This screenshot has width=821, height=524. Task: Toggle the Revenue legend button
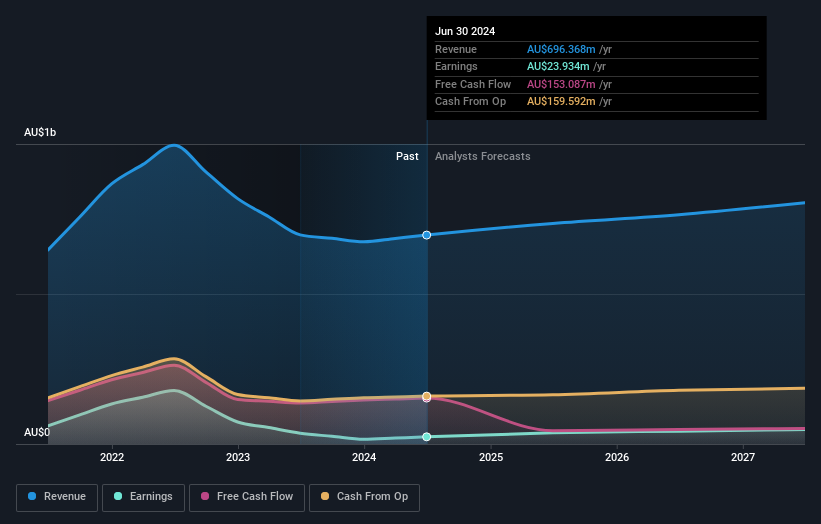[57, 497]
